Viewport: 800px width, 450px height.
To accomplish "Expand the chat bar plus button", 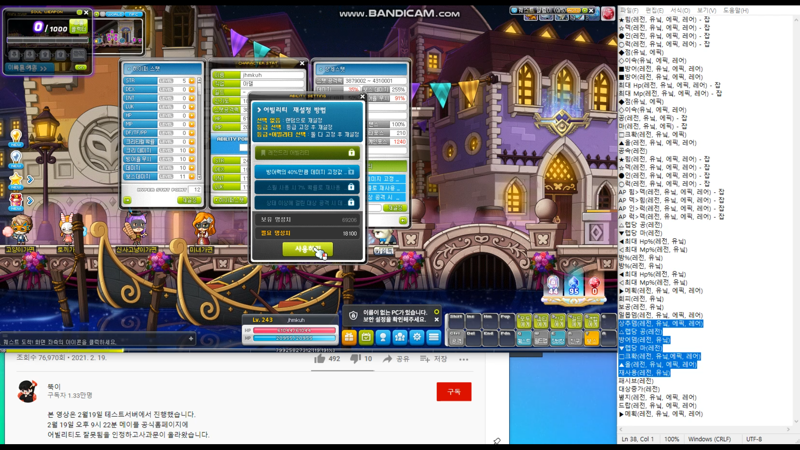I will (191, 338).
